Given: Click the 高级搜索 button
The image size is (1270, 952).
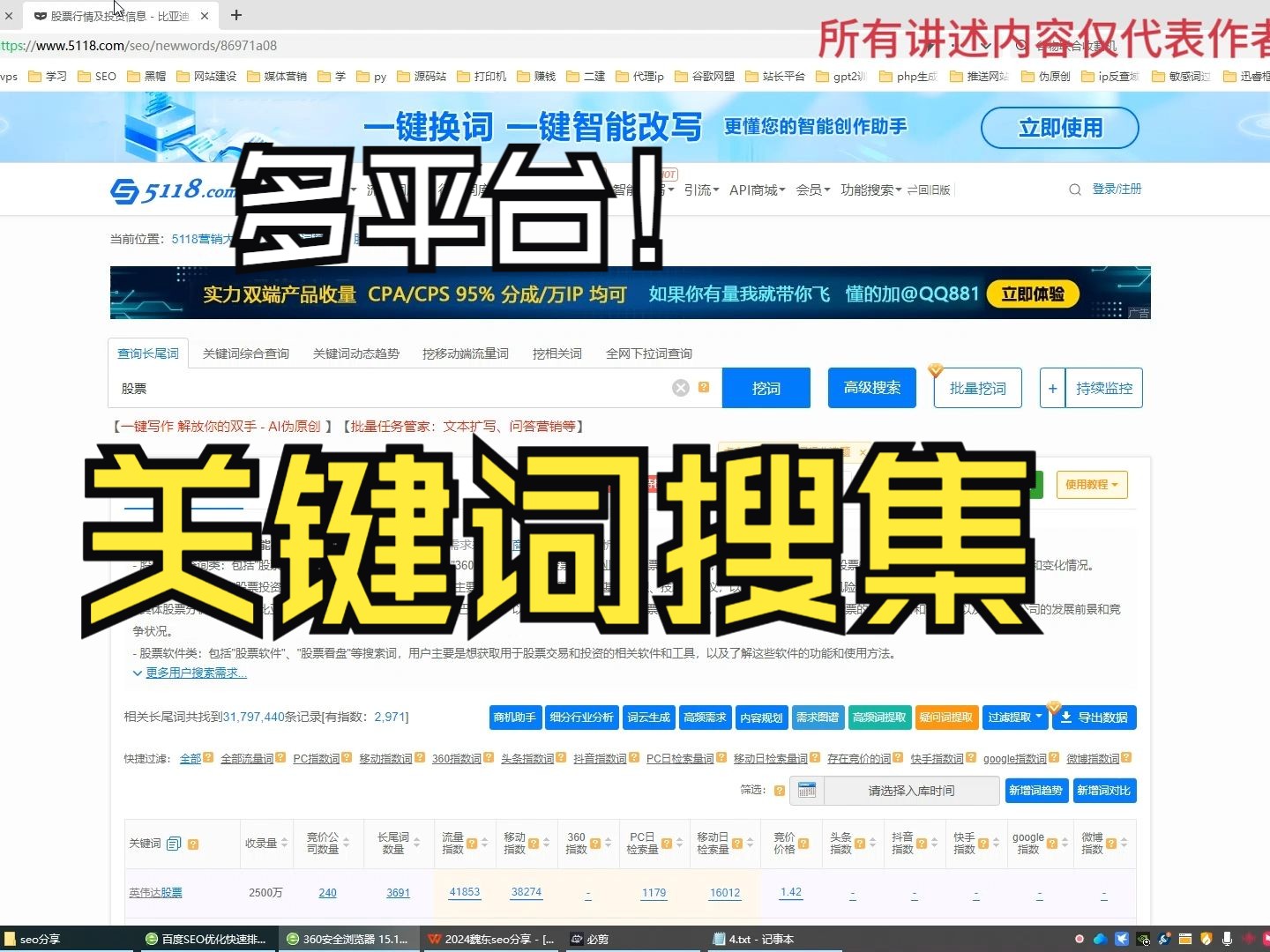Looking at the screenshot, I should [x=872, y=388].
